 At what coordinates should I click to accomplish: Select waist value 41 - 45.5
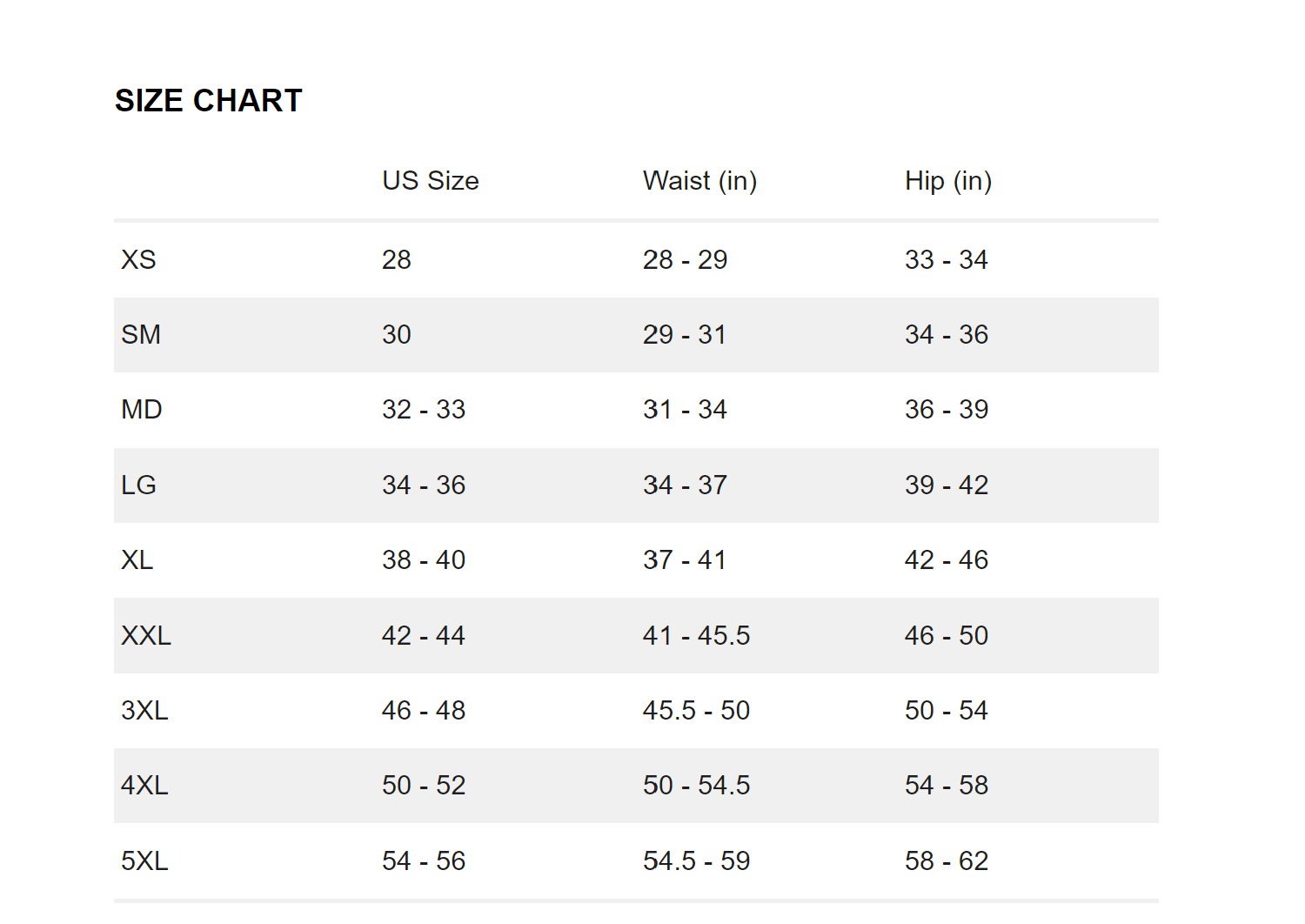click(696, 635)
